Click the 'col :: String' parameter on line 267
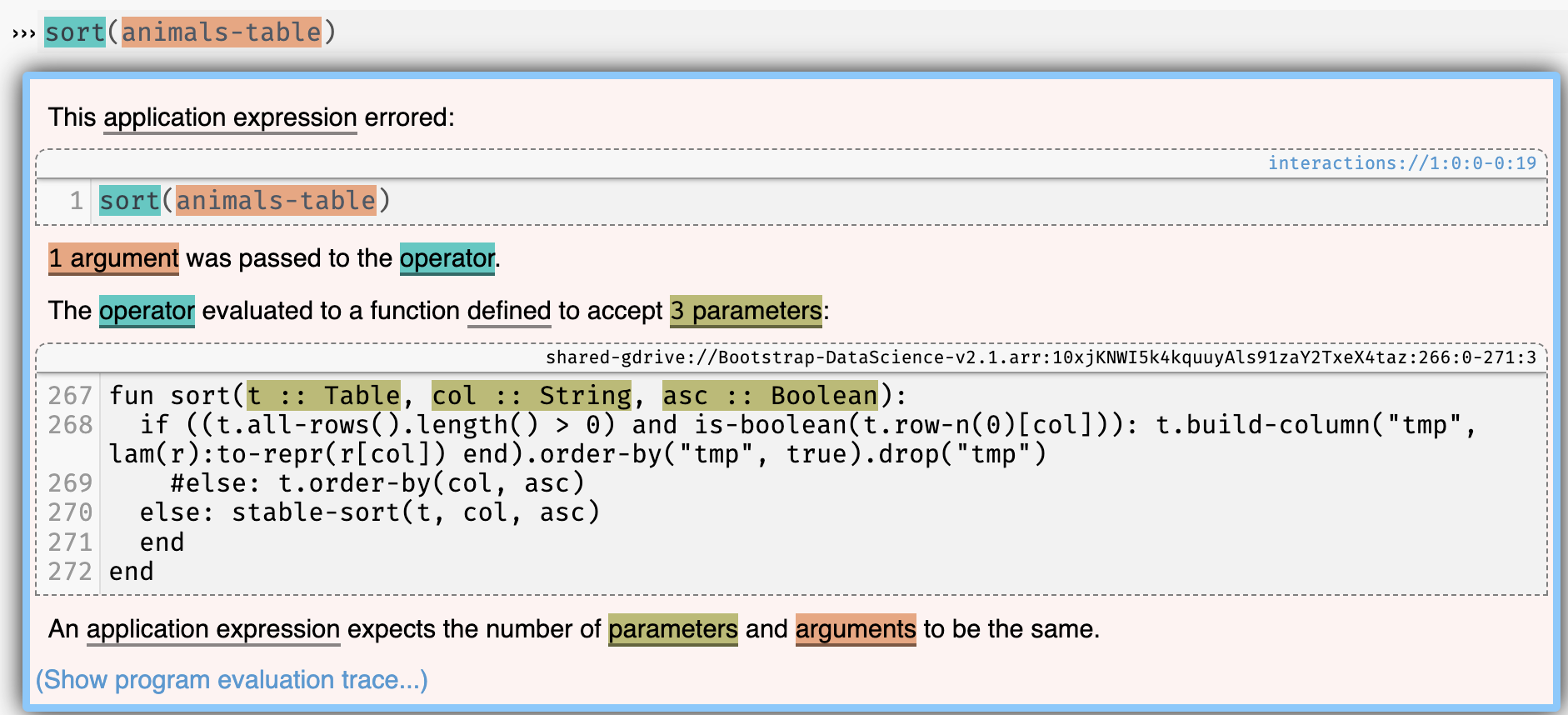 (532, 395)
